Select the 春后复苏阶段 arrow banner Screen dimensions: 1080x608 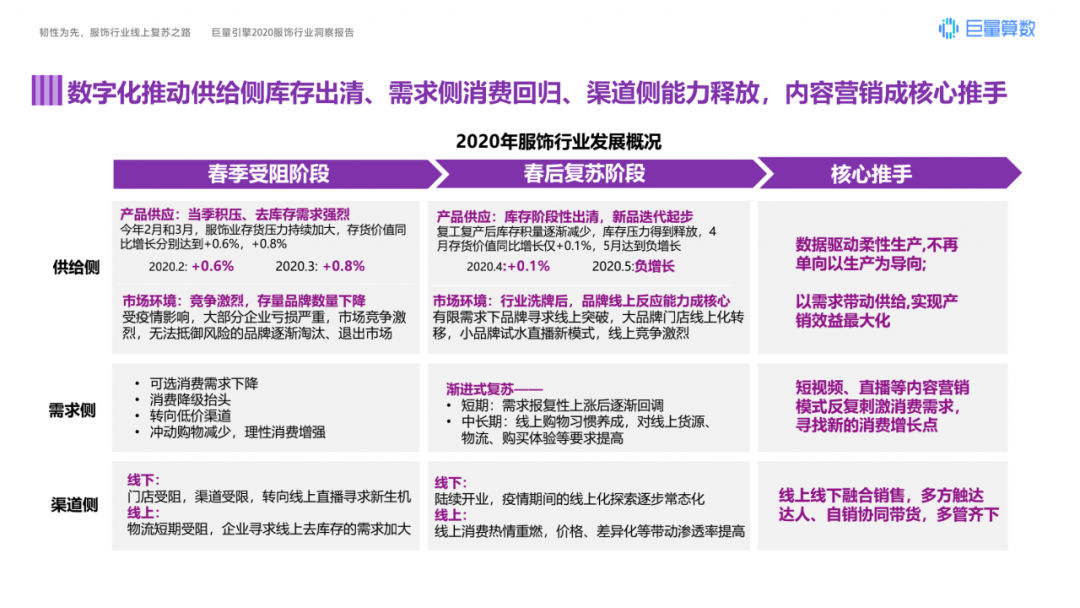pyautogui.click(x=585, y=173)
